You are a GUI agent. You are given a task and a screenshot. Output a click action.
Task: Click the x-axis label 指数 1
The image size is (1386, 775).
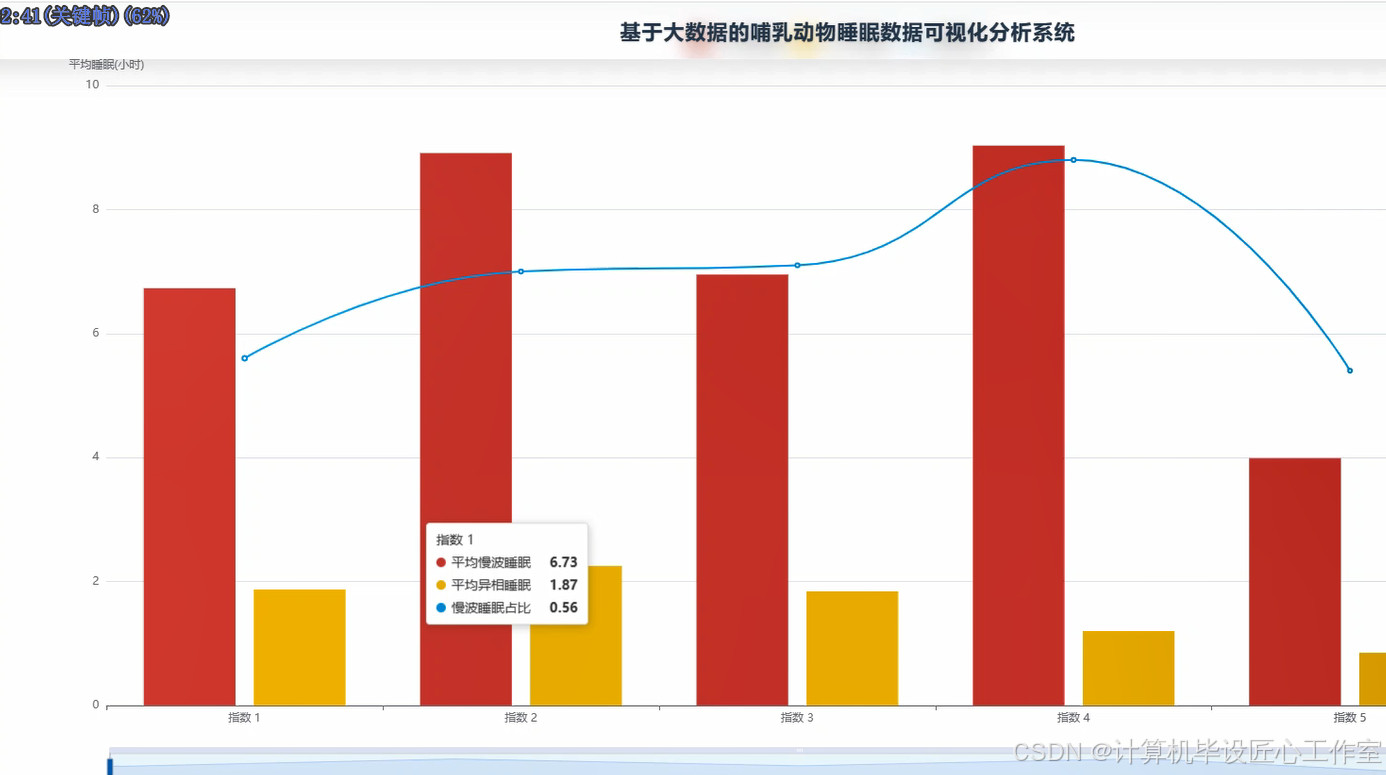click(244, 717)
